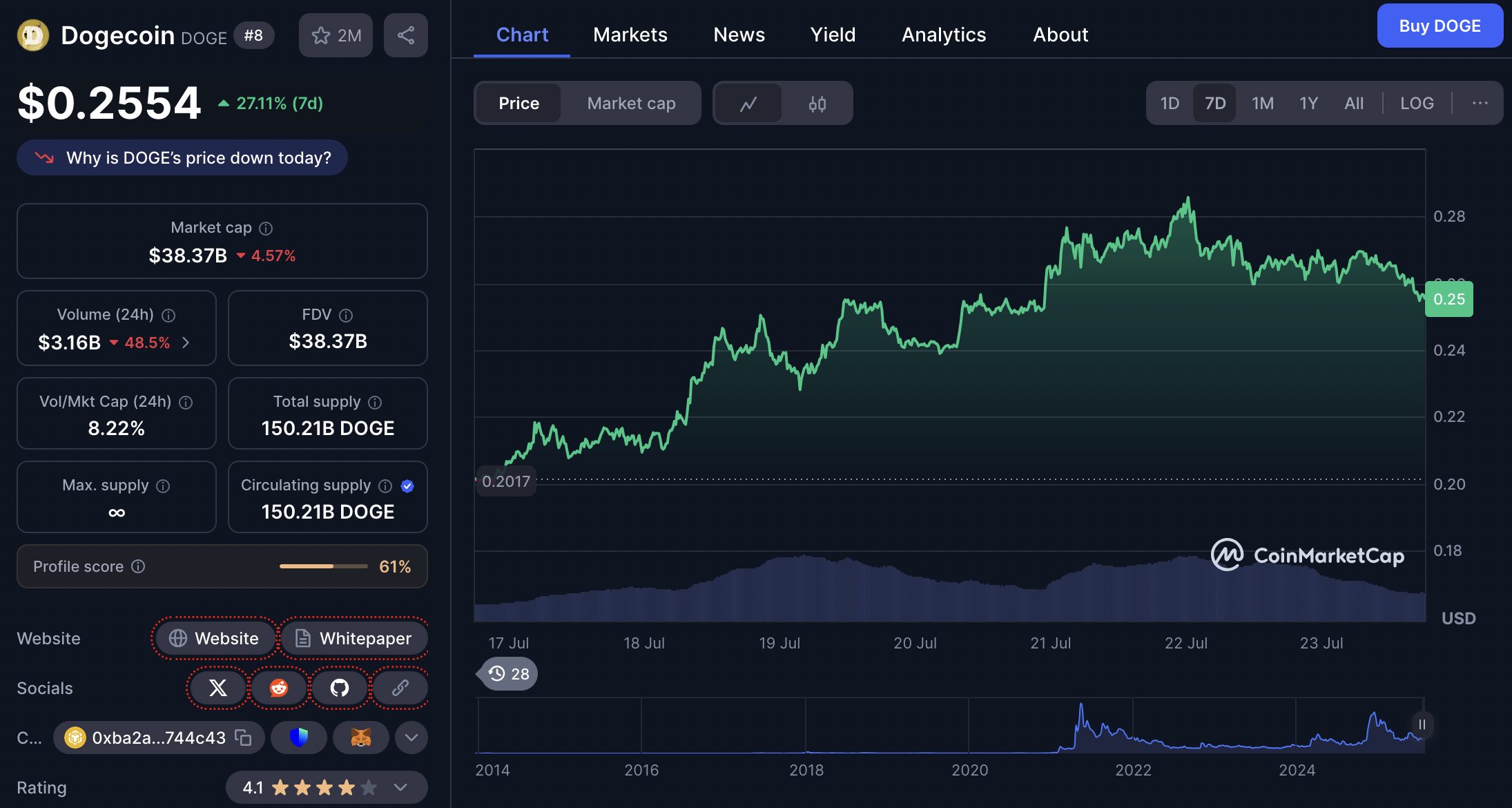Click the MetaMask fox icon

click(361, 738)
